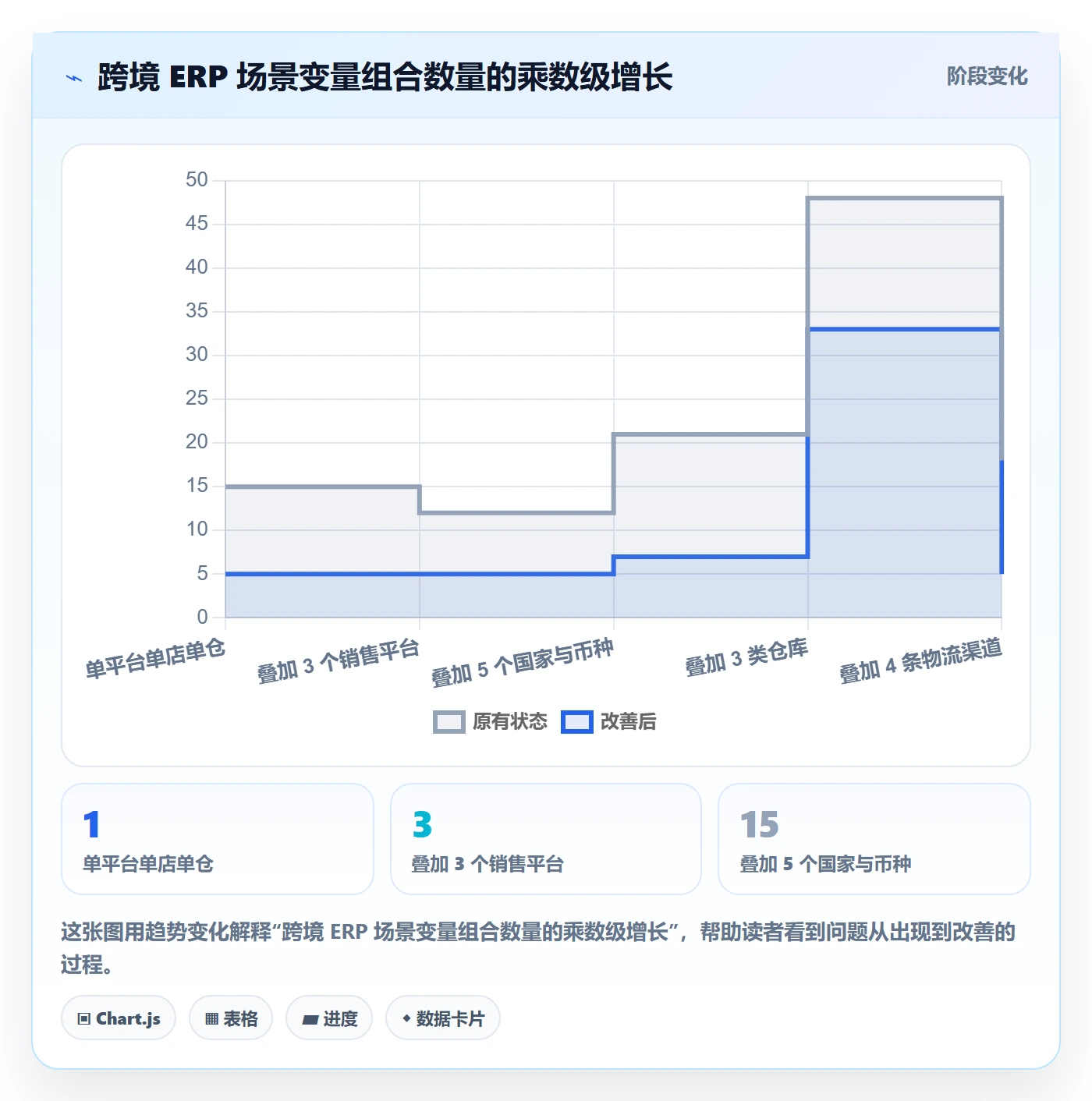Click the description paragraph starting with 这张图用趋势变化
1092x1101 pixels.
(x=538, y=947)
